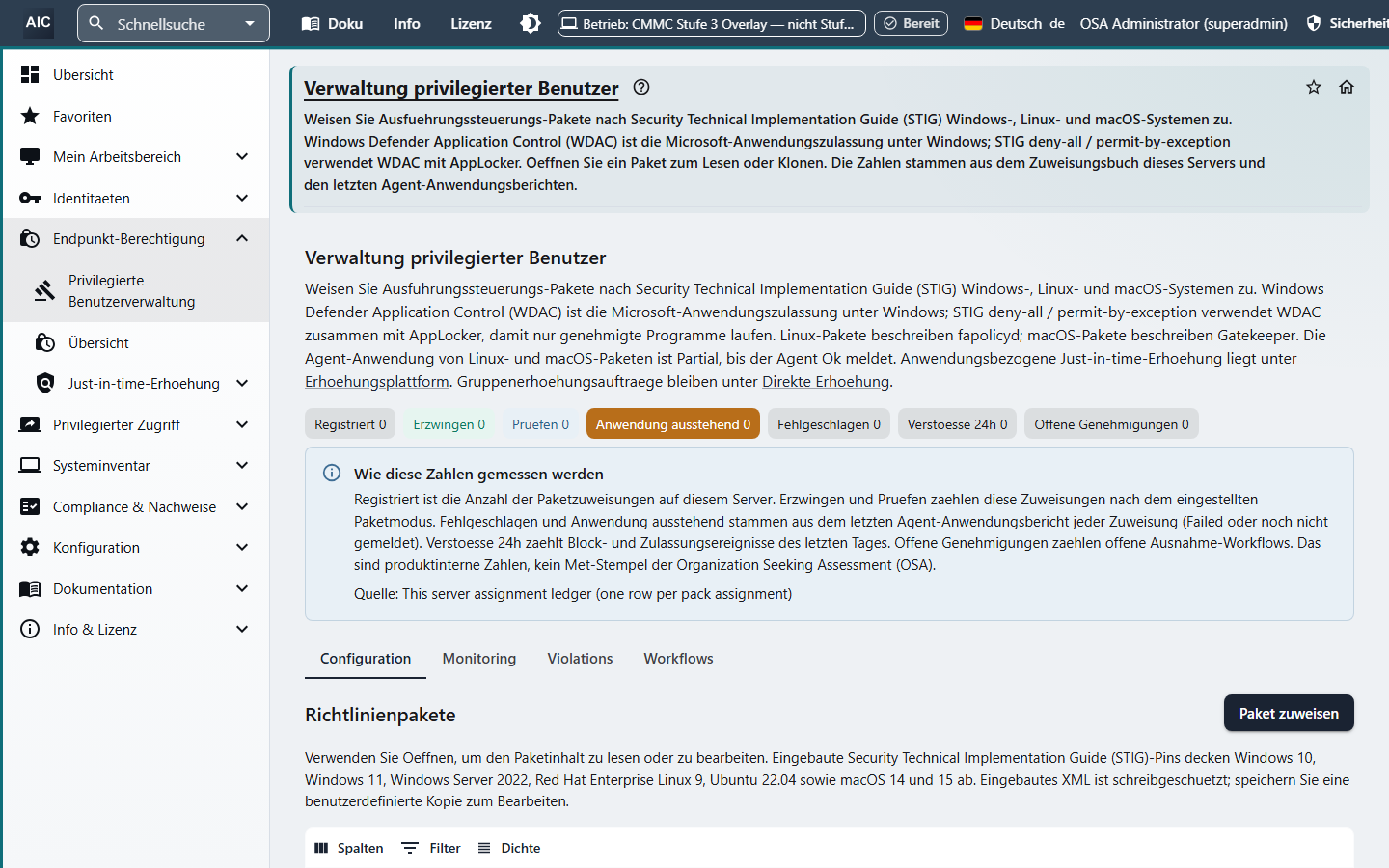
Task: Click the Privilegierter Zugriff icon
Action: point(30,424)
